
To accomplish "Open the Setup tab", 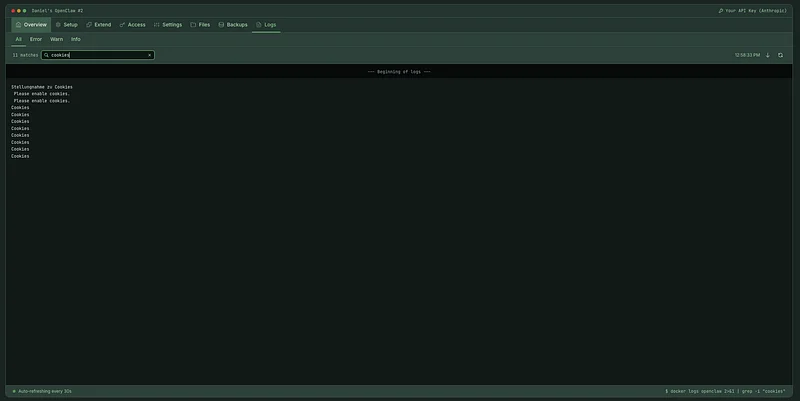I will [x=66, y=24].
